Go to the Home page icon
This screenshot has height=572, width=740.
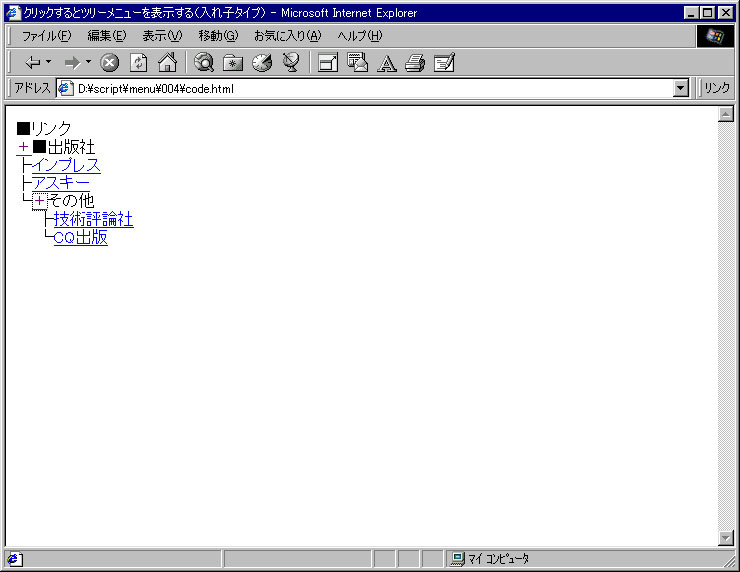coord(168,62)
